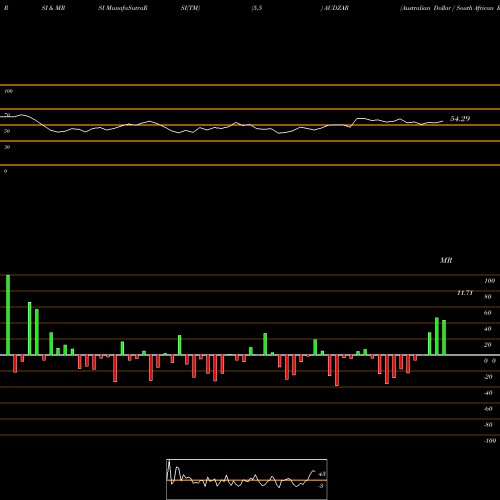Click the MR value 11.71
Viewport: 500px width, 500px height.
(465, 293)
